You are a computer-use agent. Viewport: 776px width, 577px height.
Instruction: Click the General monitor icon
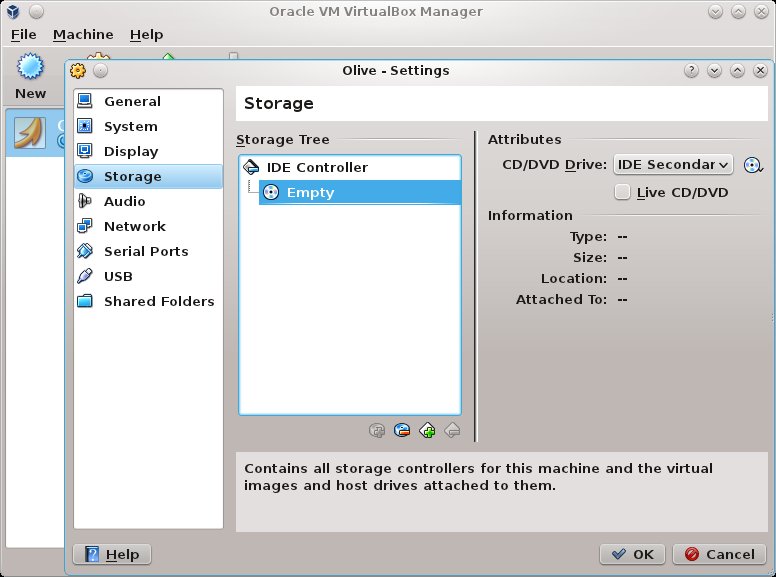[x=85, y=101]
